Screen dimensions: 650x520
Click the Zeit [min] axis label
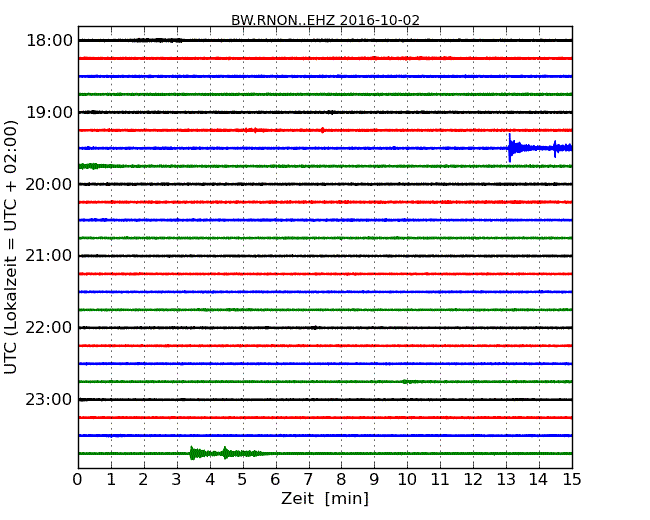325,498
